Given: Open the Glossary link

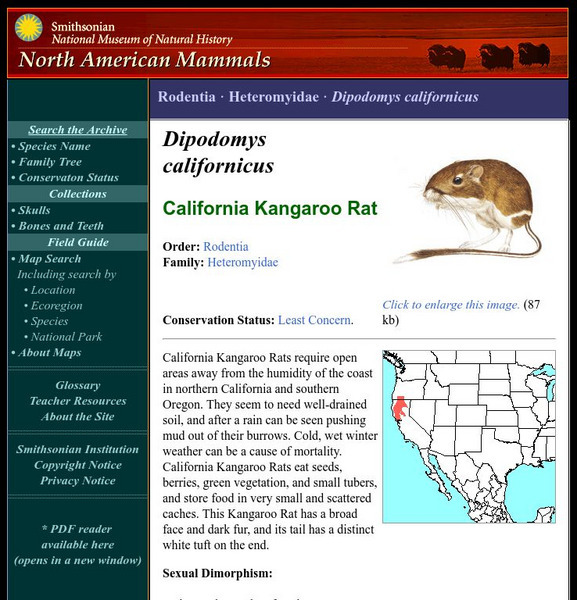Looking at the screenshot, I should (78, 385).
